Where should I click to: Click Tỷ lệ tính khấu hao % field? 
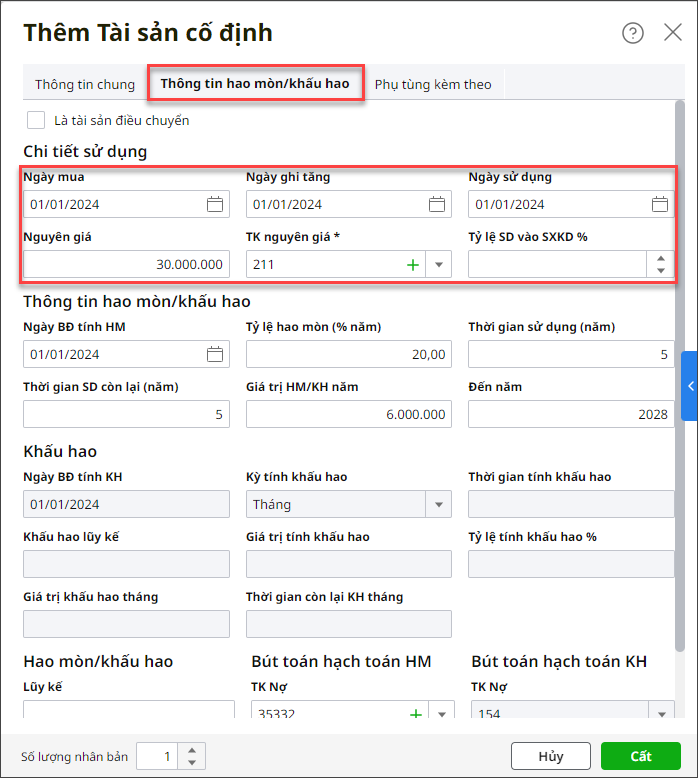(x=571, y=564)
